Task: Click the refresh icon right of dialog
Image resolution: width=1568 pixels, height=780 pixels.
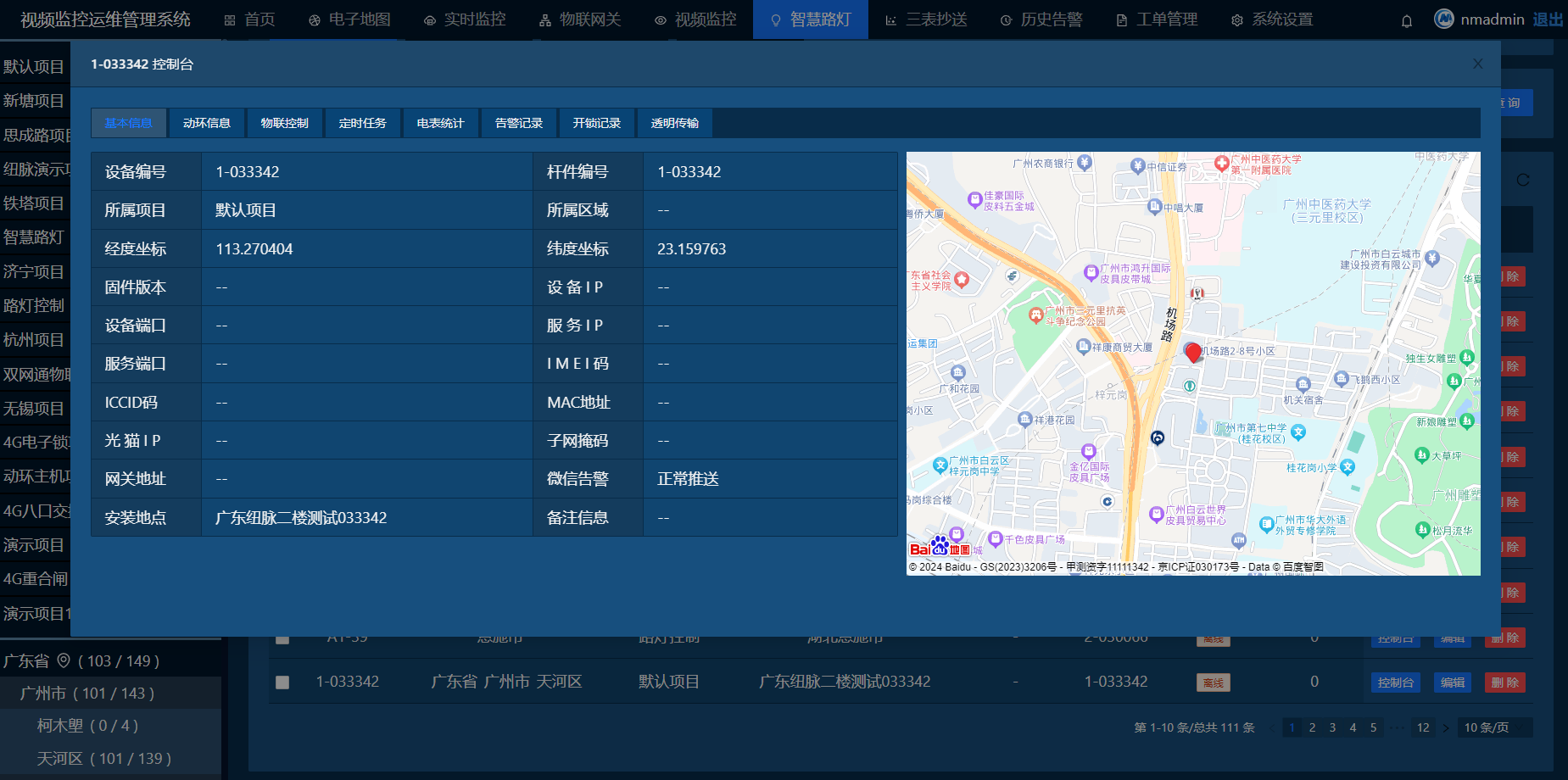Action: (x=1523, y=180)
